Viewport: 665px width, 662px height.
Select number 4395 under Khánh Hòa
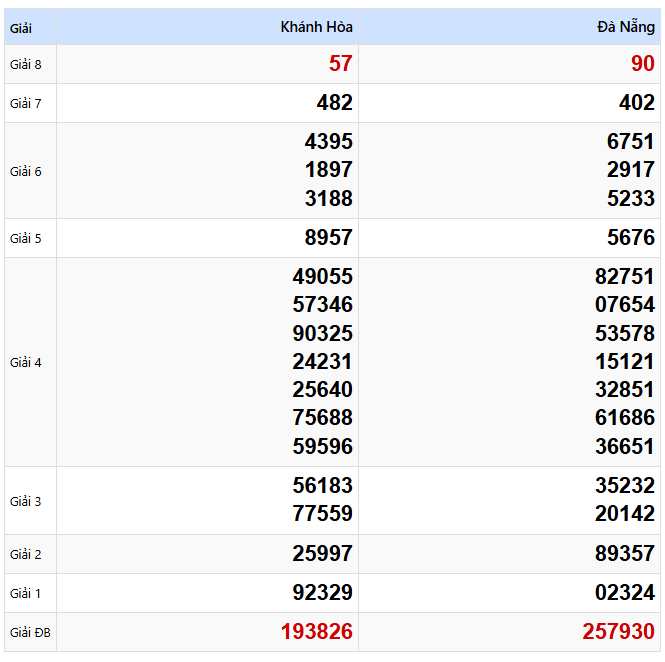point(329,141)
